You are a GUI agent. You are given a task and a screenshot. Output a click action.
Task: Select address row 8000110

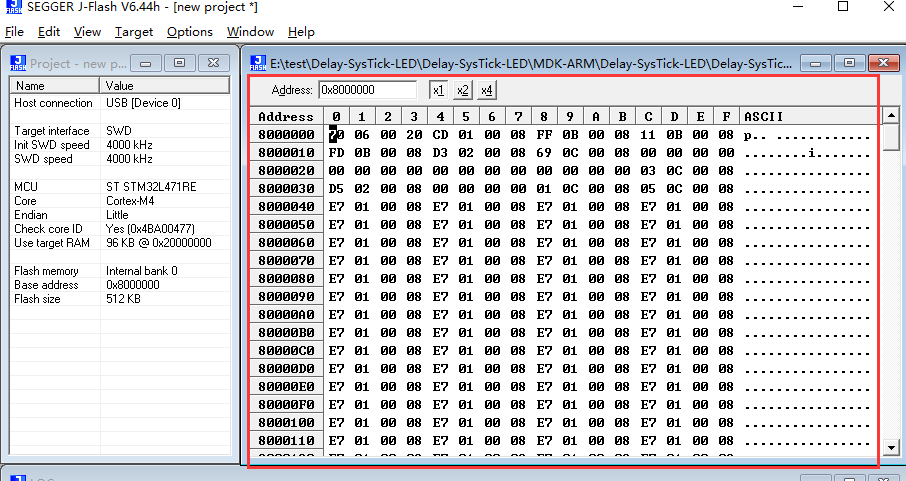point(286,441)
